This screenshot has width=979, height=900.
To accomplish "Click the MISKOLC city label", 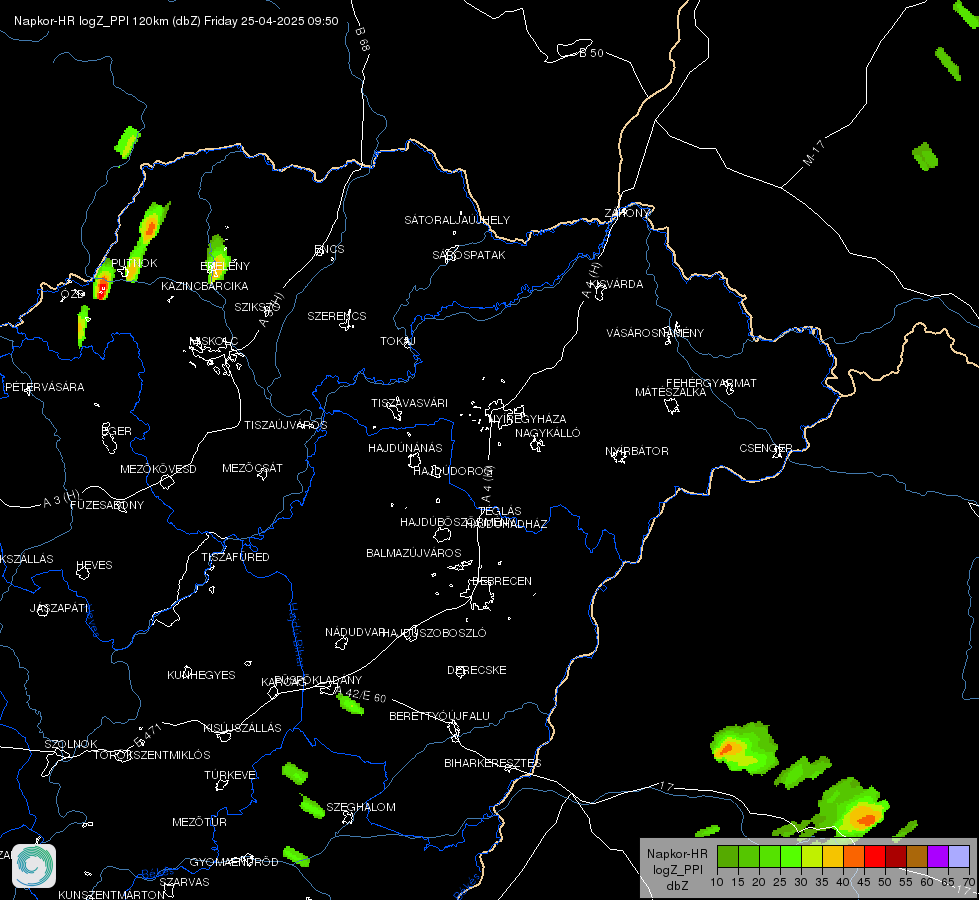I will pyautogui.click(x=214, y=341).
